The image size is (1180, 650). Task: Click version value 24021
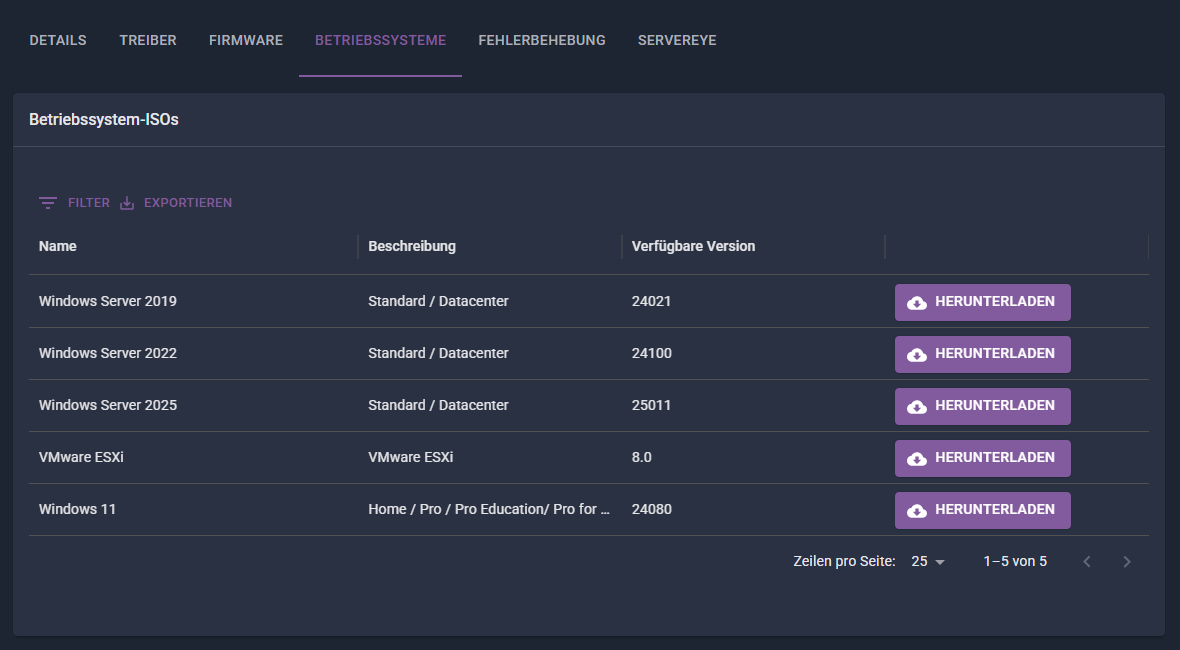point(651,301)
